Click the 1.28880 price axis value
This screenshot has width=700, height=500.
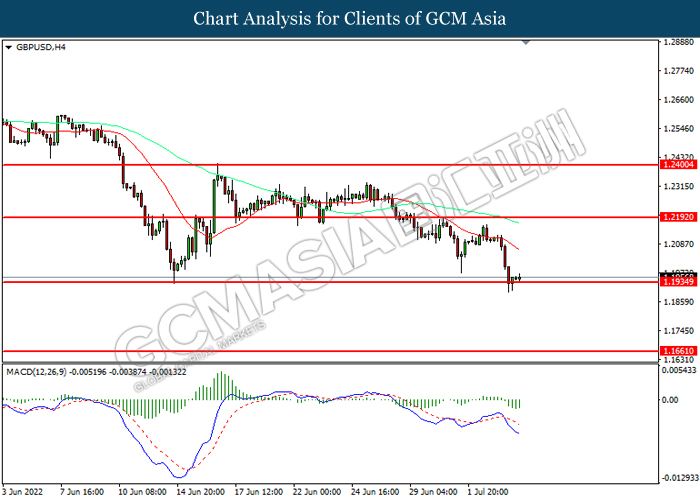(679, 42)
